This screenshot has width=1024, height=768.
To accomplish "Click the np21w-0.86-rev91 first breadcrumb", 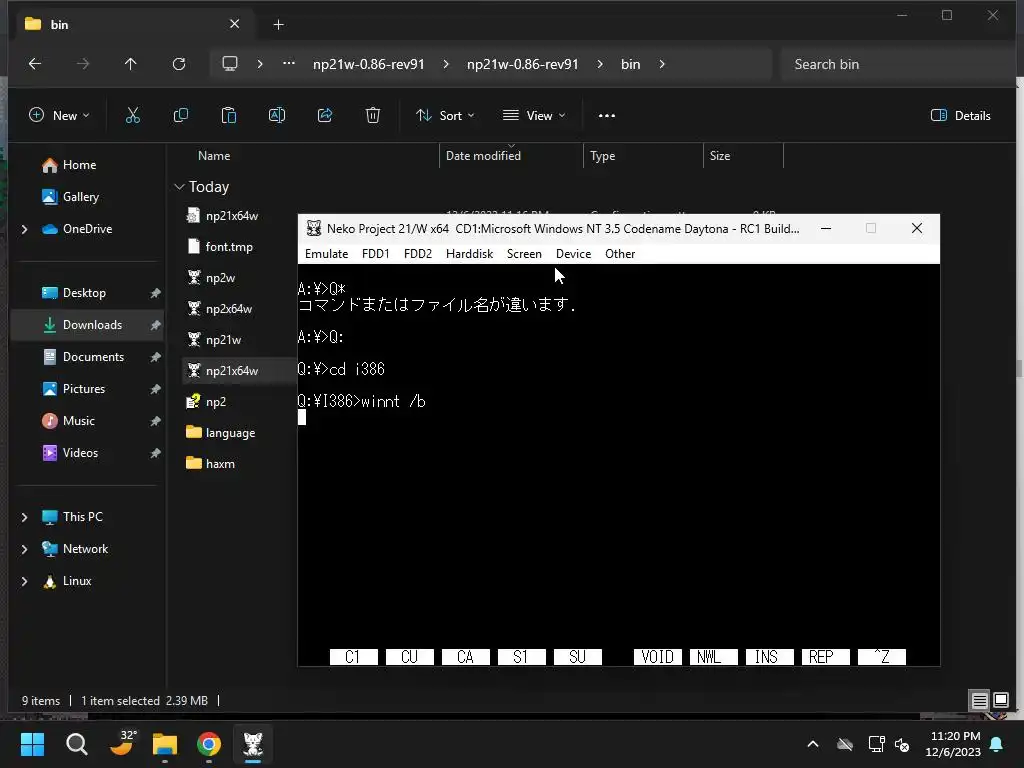I will (369, 64).
